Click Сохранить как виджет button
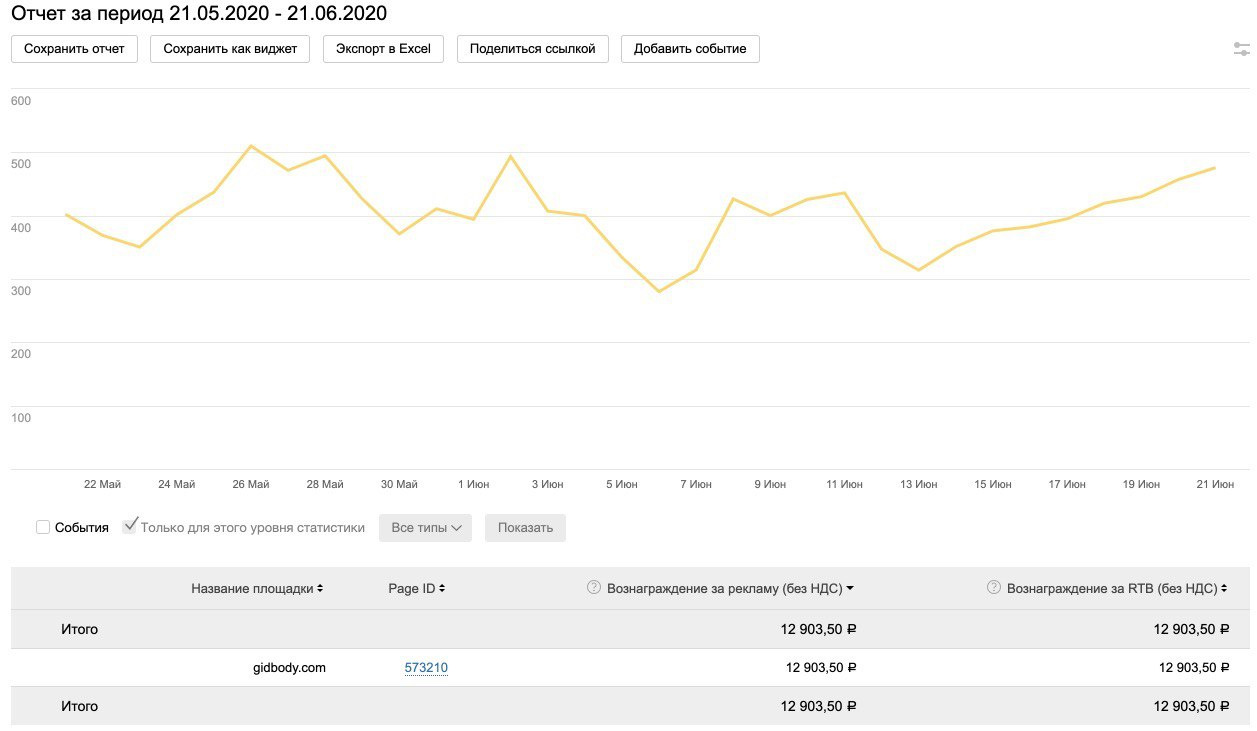 230,49
